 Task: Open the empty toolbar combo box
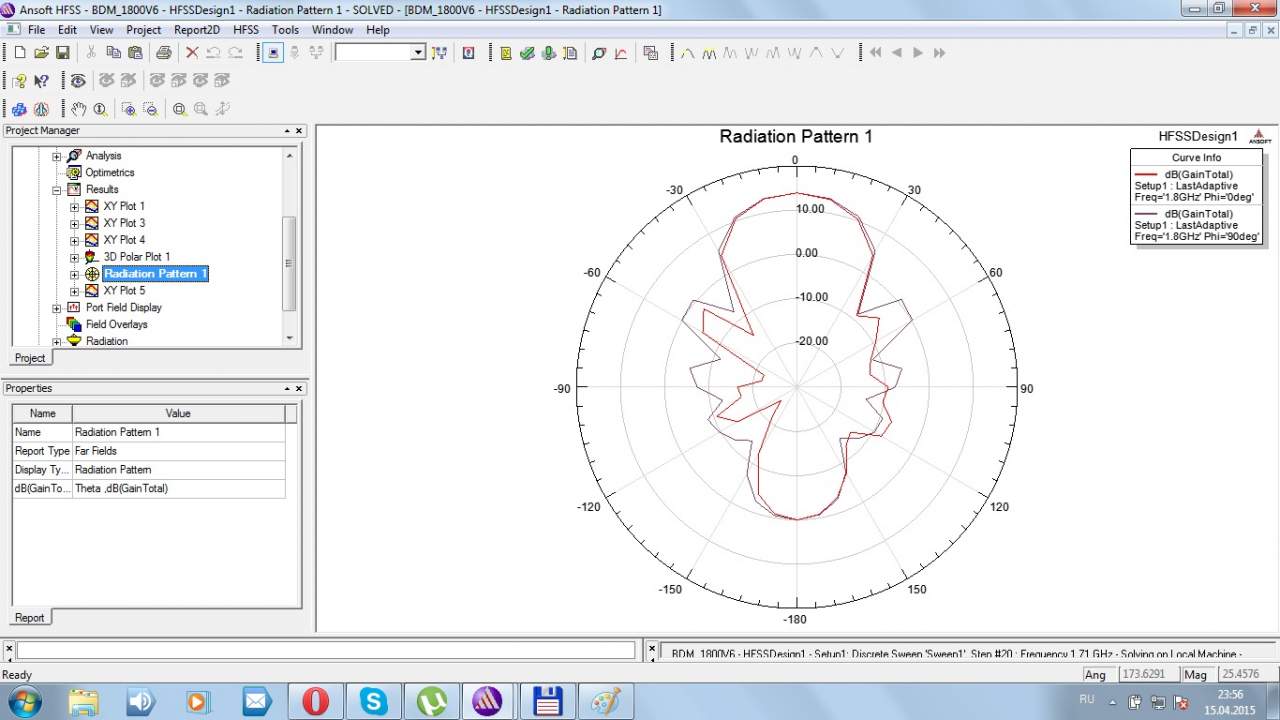[x=418, y=53]
